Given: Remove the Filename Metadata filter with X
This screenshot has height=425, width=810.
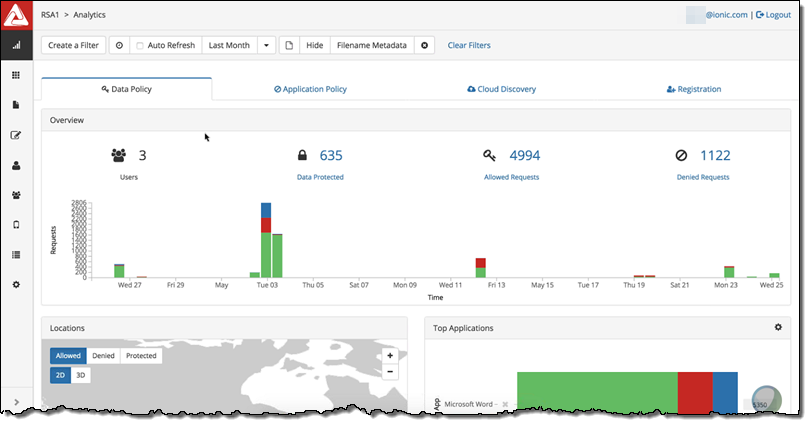Looking at the screenshot, I should [x=424, y=45].
